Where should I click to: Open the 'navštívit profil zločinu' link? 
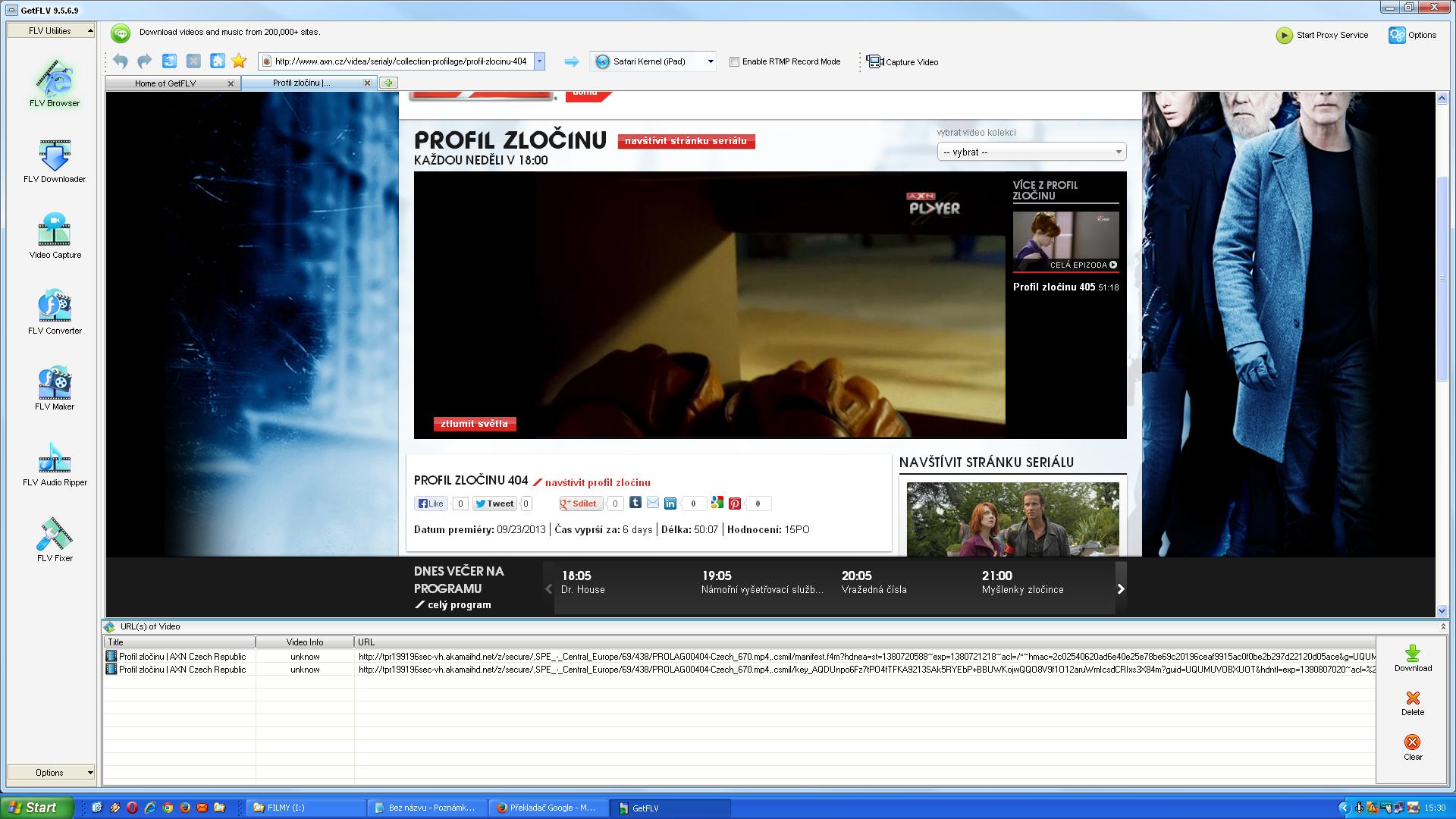pyautogui.click(x=598, y=482)
